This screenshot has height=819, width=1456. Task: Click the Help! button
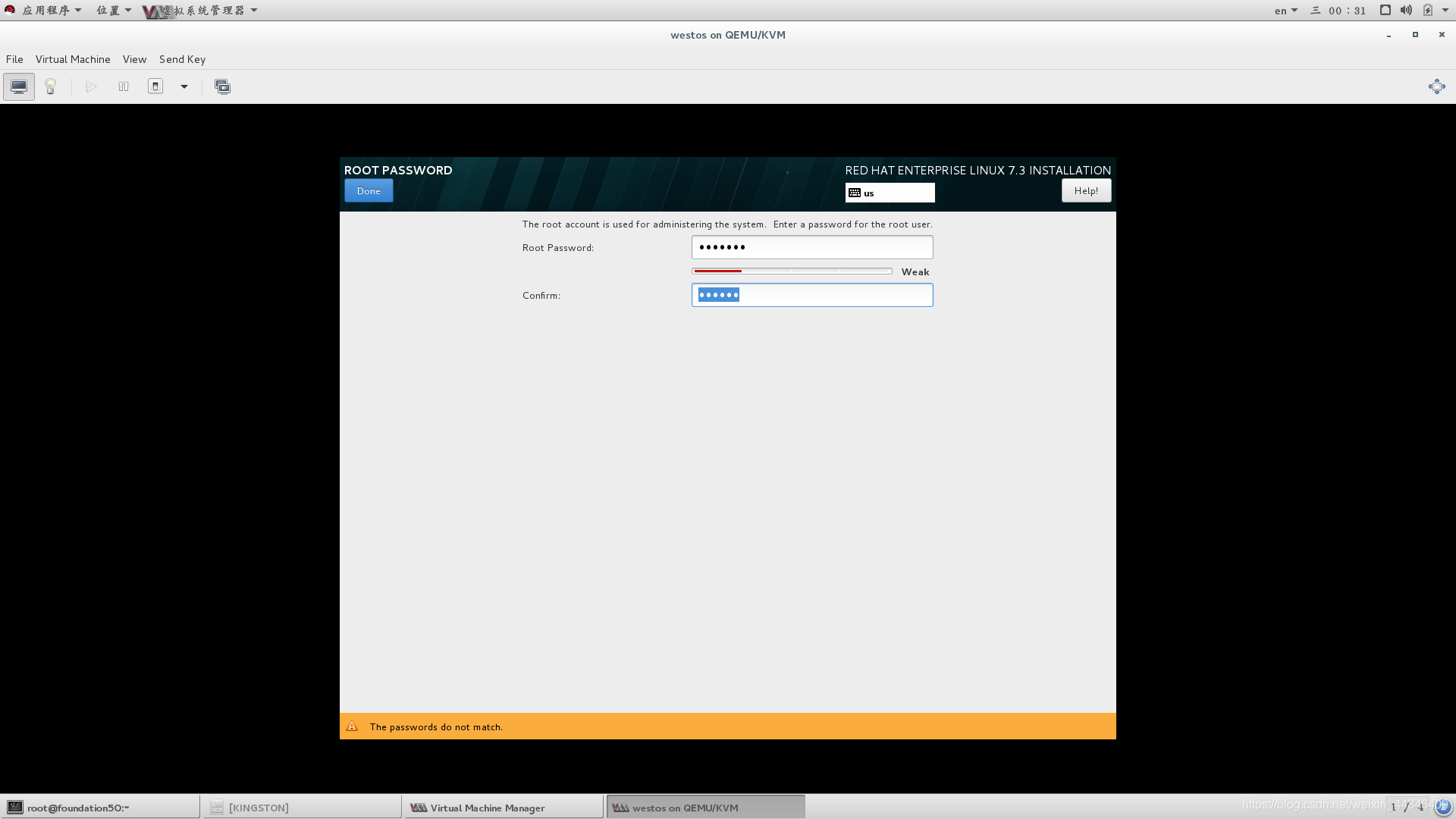pos(1086,190)
